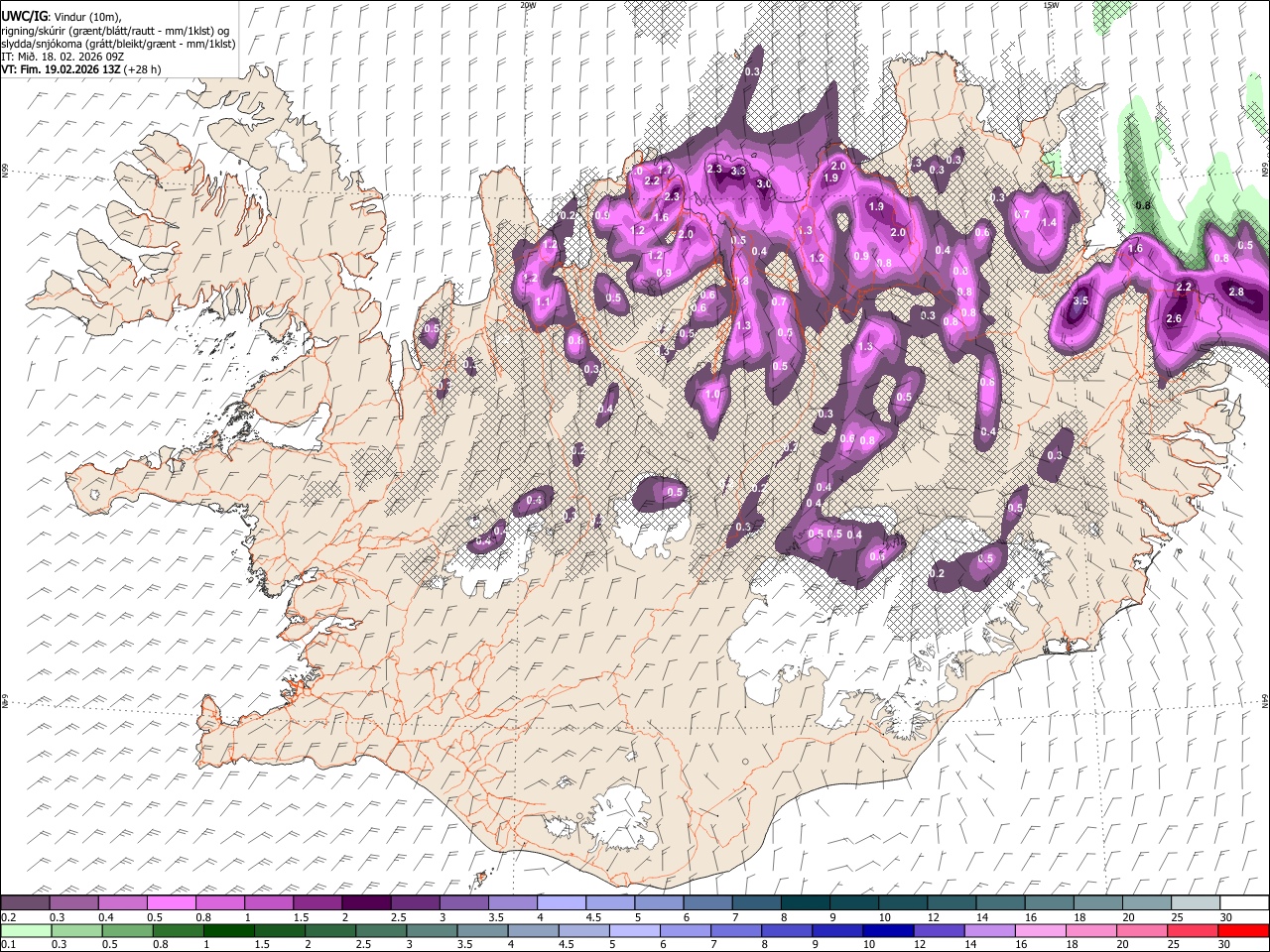Click the 'VT: Fim. 19.02.2026 13Z (+28 h)' line
This screenshot has height=952, width=1270.
81,69
